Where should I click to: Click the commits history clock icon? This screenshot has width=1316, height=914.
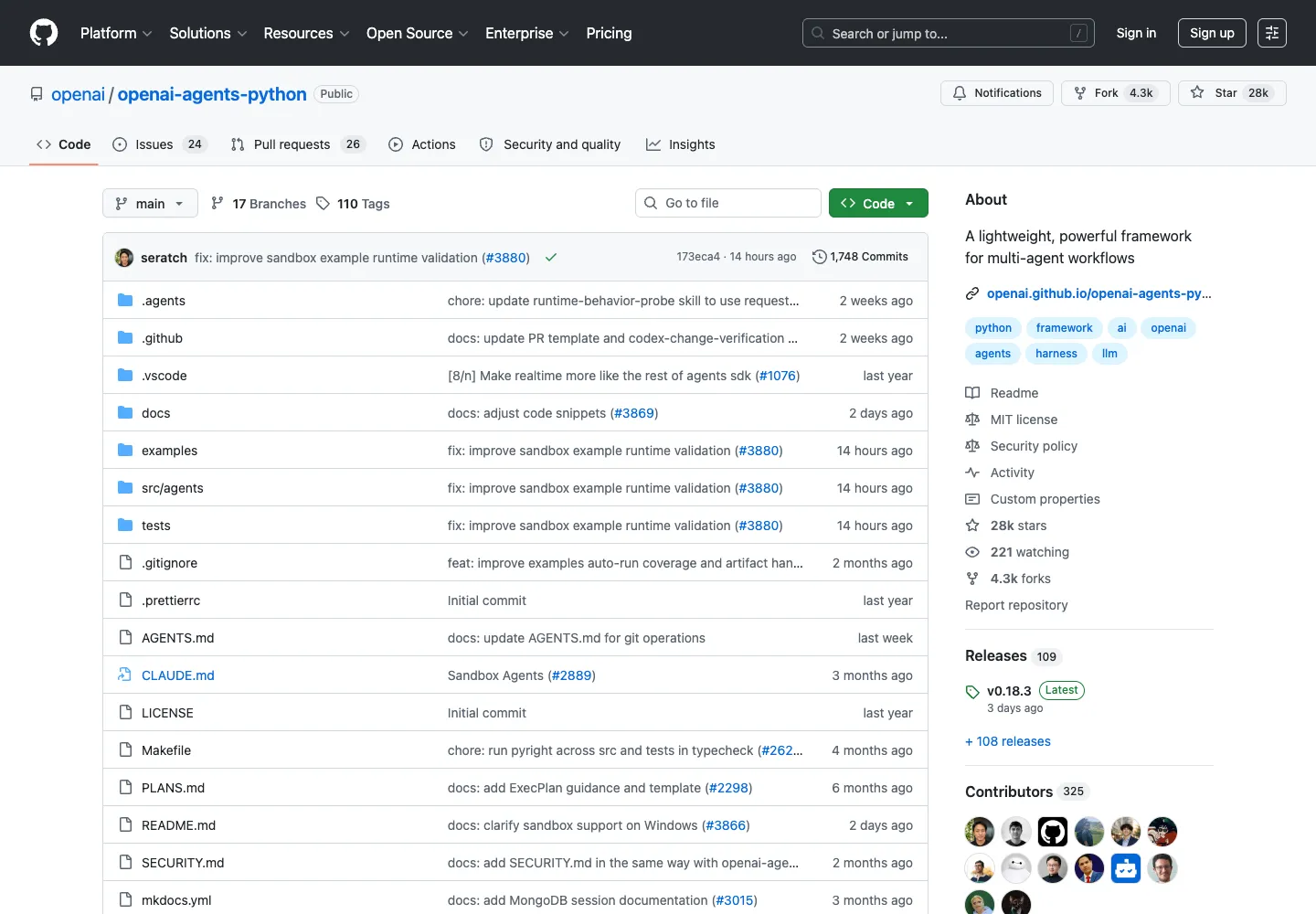(820, 257)
